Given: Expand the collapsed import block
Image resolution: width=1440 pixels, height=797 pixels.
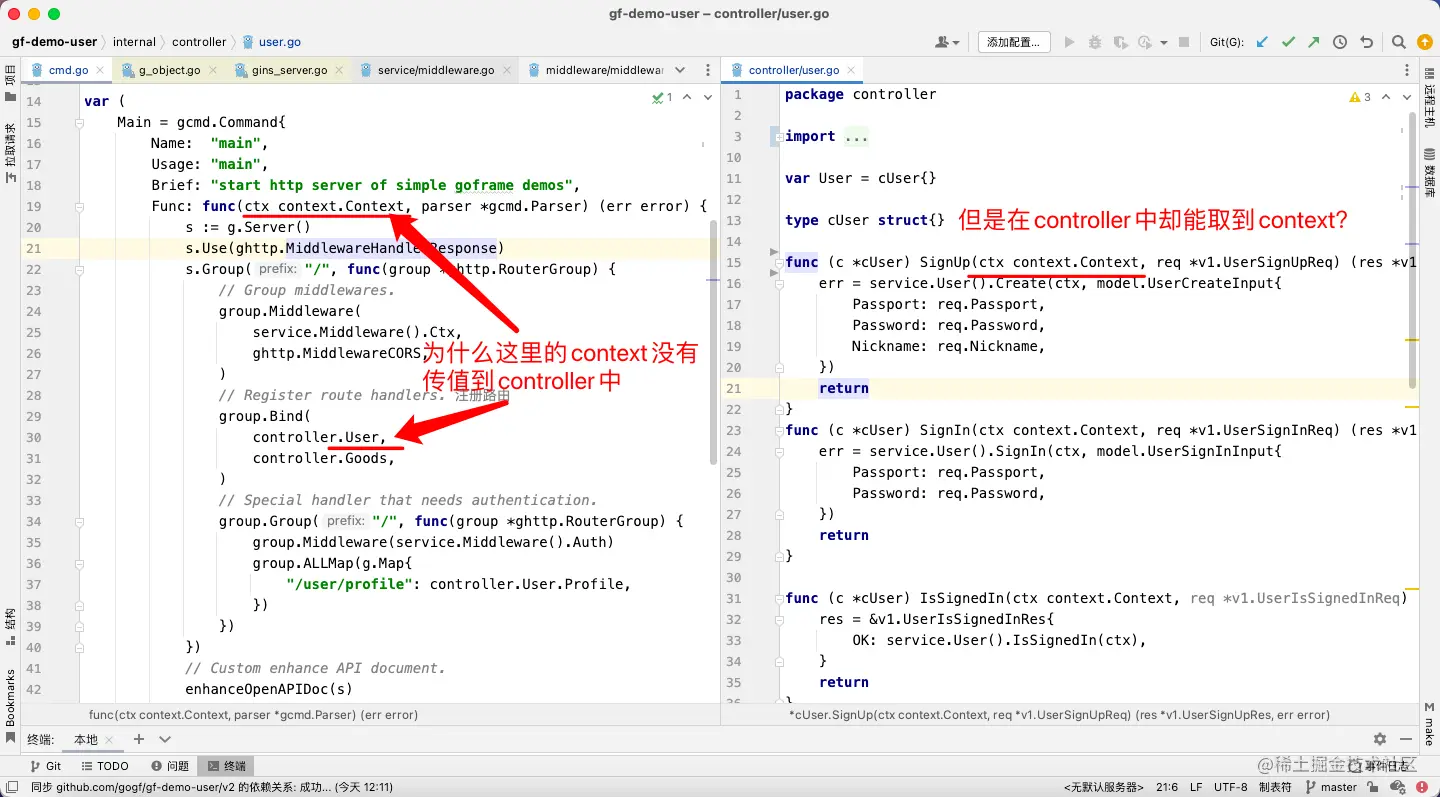Looking at the screenshot, I should click(856, 136).
